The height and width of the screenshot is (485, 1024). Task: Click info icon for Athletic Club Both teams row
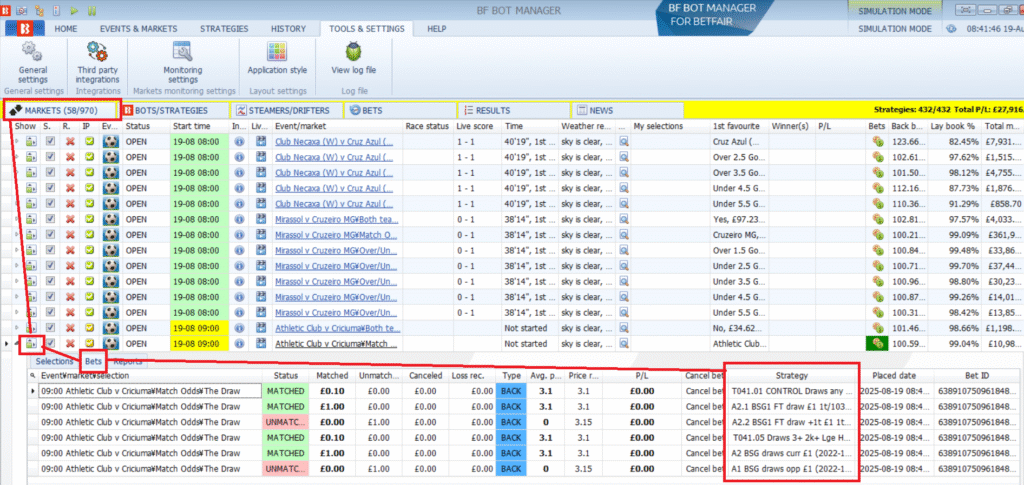coord(239,328)
